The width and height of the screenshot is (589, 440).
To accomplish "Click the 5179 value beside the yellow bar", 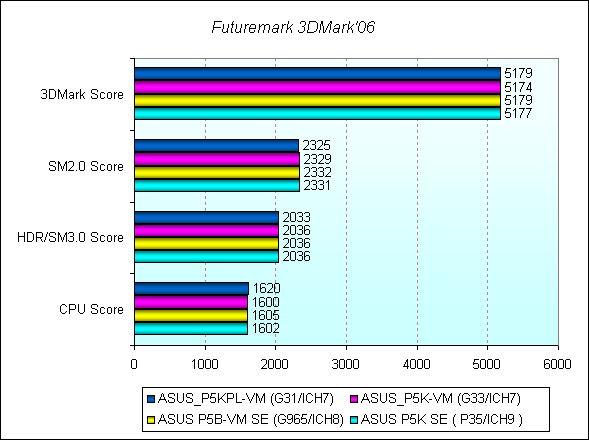I will (518, 100).
